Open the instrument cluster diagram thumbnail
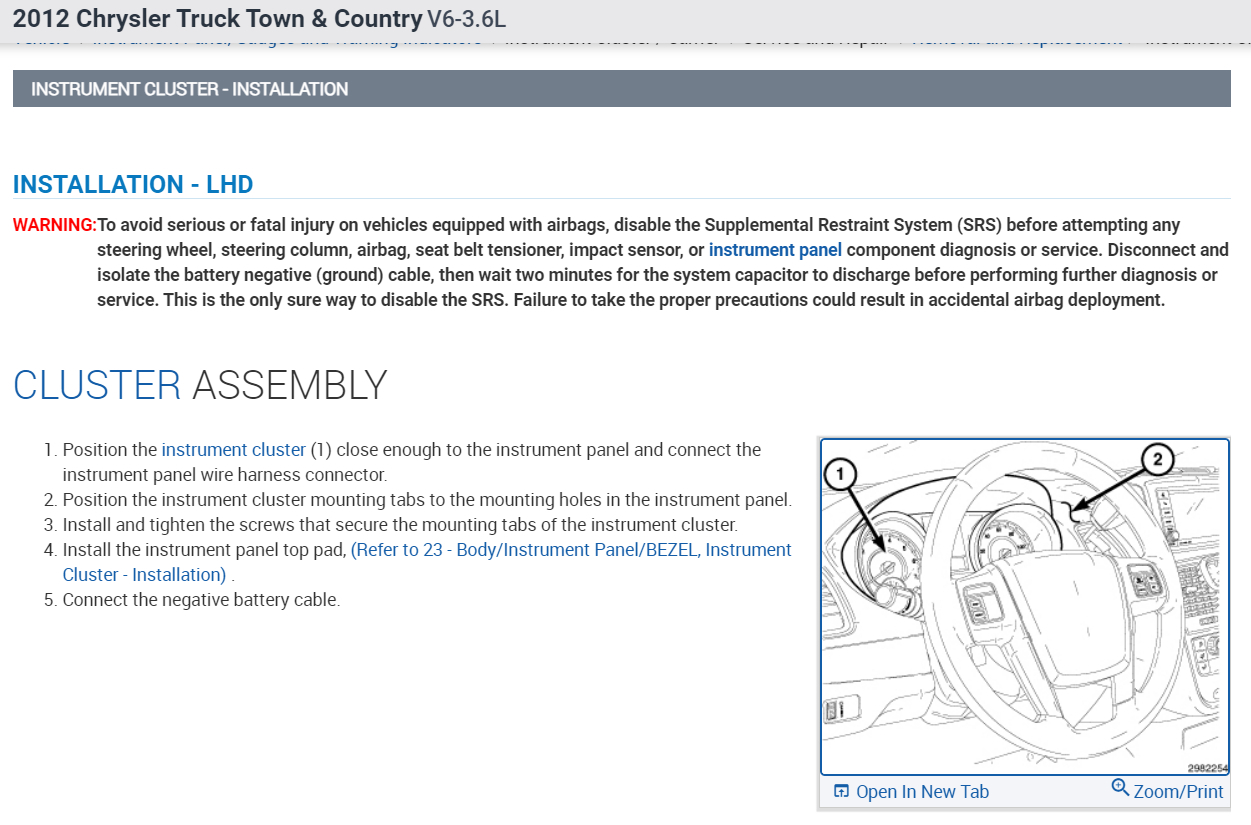The width and height of the screenshot is (1251, 825). click(1025, 607)
